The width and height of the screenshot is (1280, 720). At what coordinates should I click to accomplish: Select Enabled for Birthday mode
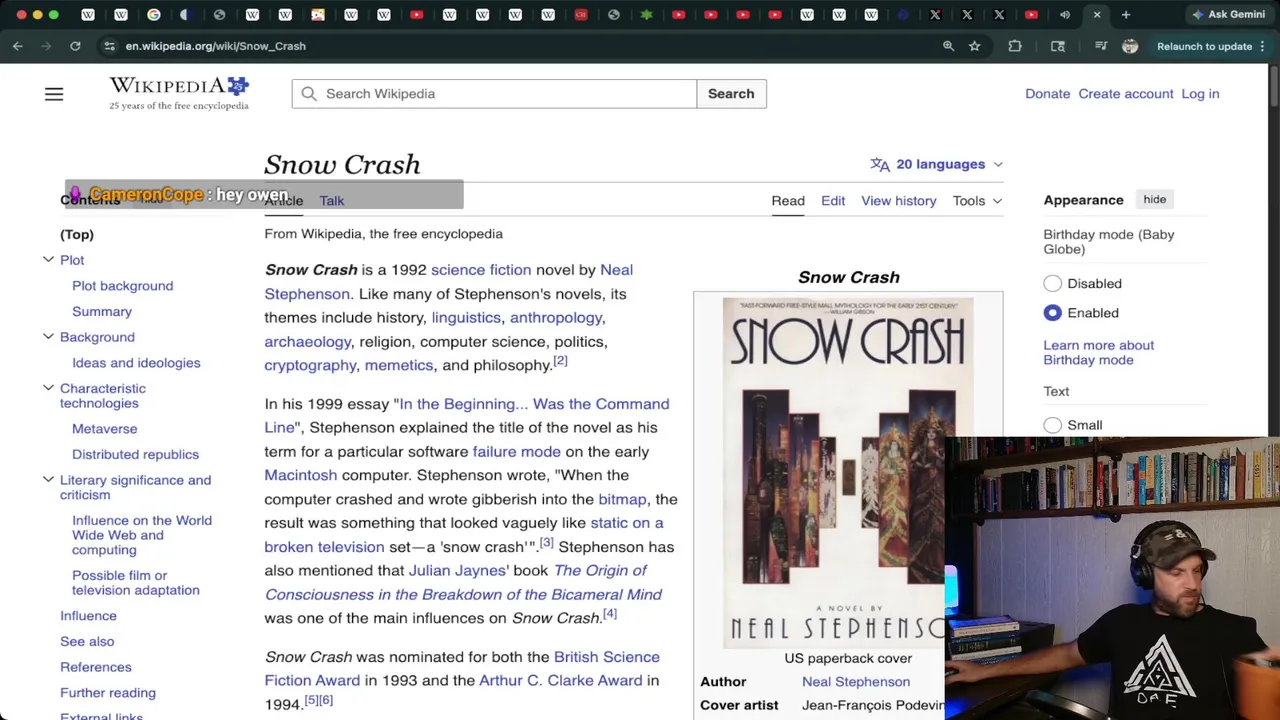(1053, 313)
